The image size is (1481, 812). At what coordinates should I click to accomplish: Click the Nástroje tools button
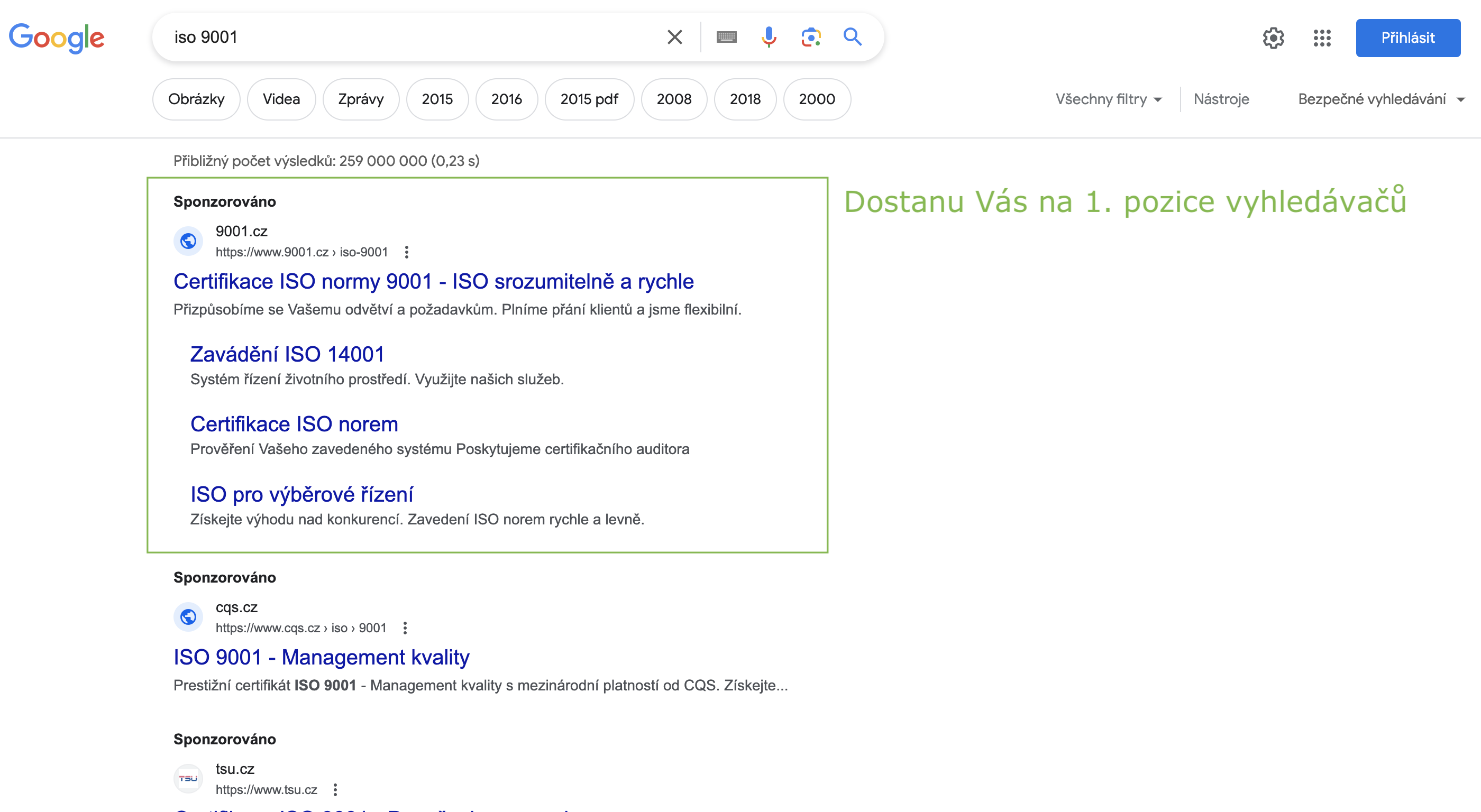tap(1221, 99)
